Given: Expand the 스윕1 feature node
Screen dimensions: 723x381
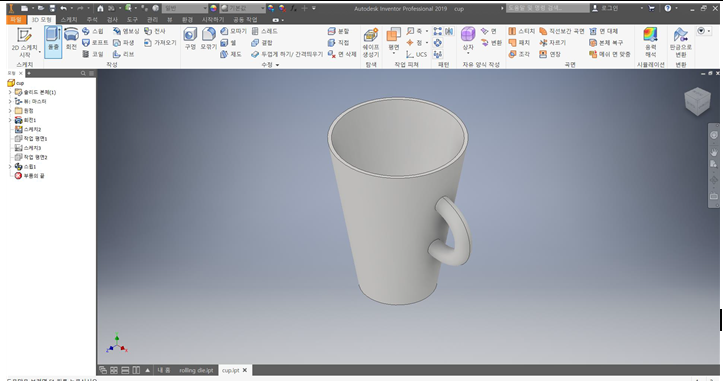Looking at the screenshot, I should click(10, 167).
